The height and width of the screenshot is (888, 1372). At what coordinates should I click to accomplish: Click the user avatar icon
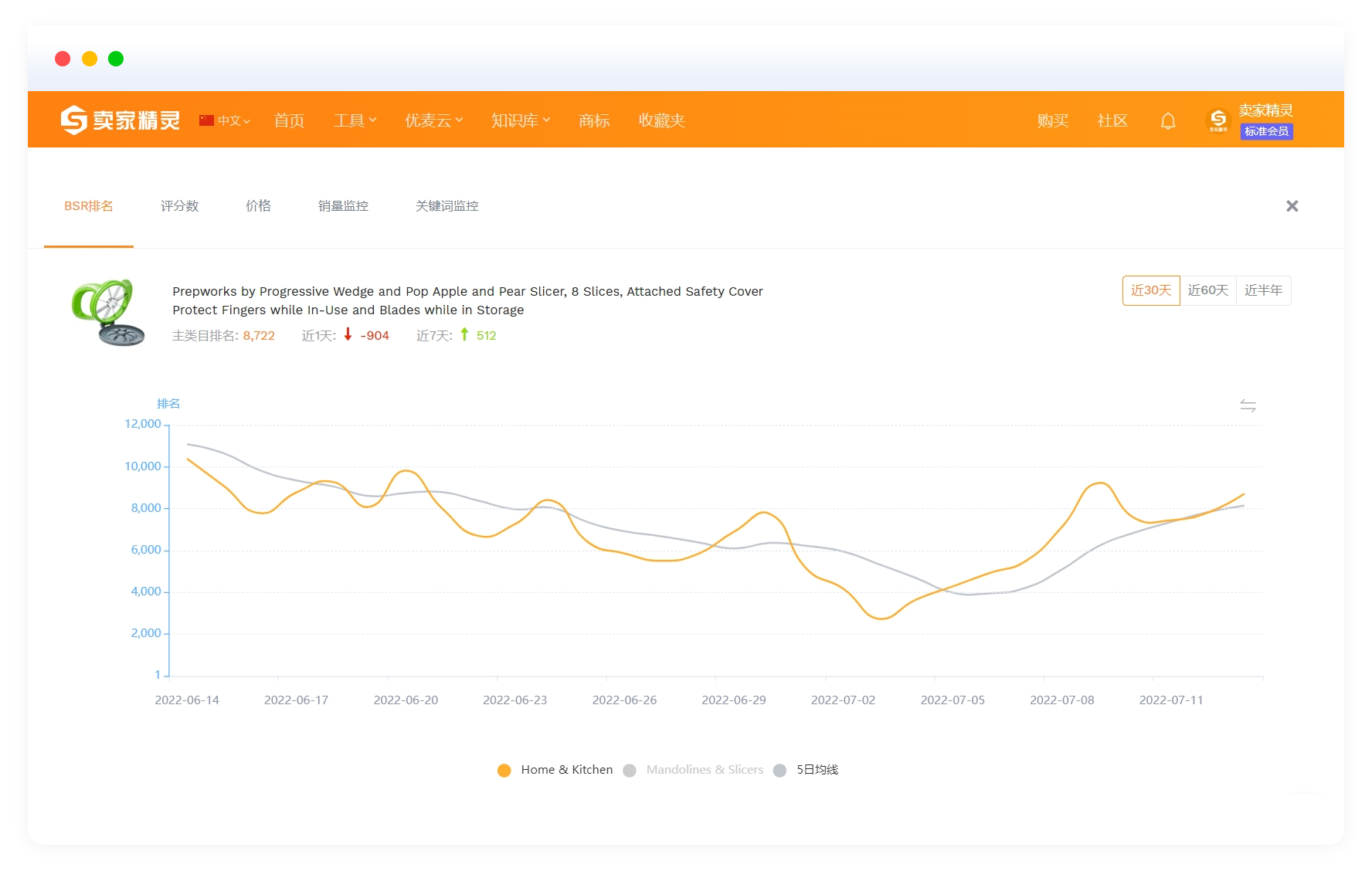(1218, 120)
